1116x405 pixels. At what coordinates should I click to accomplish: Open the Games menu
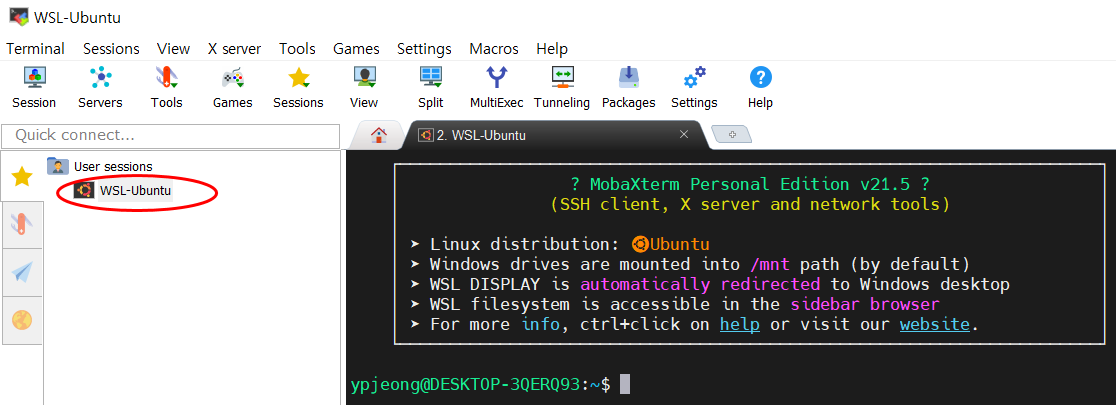pos(356,49)
